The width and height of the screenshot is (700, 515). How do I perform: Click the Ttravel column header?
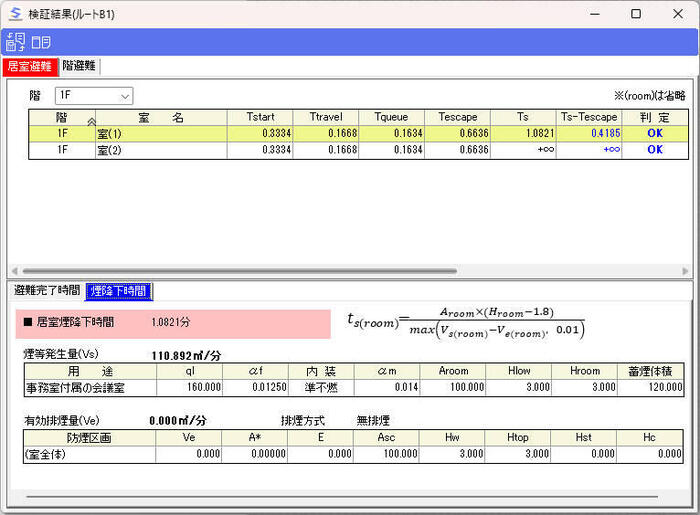click(326, 117)
